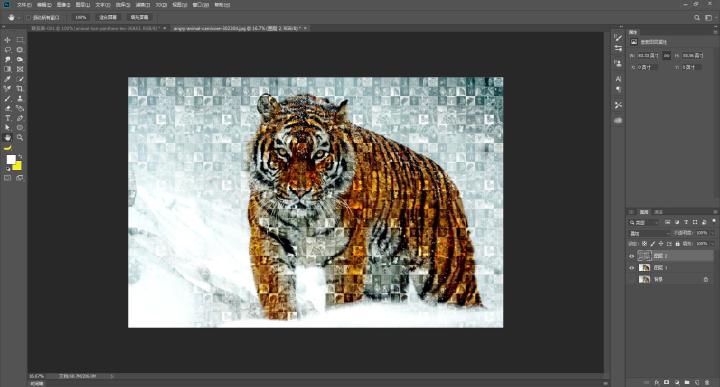Open the Character panel icon
The image size is (720, 387).
pos(618,79)
